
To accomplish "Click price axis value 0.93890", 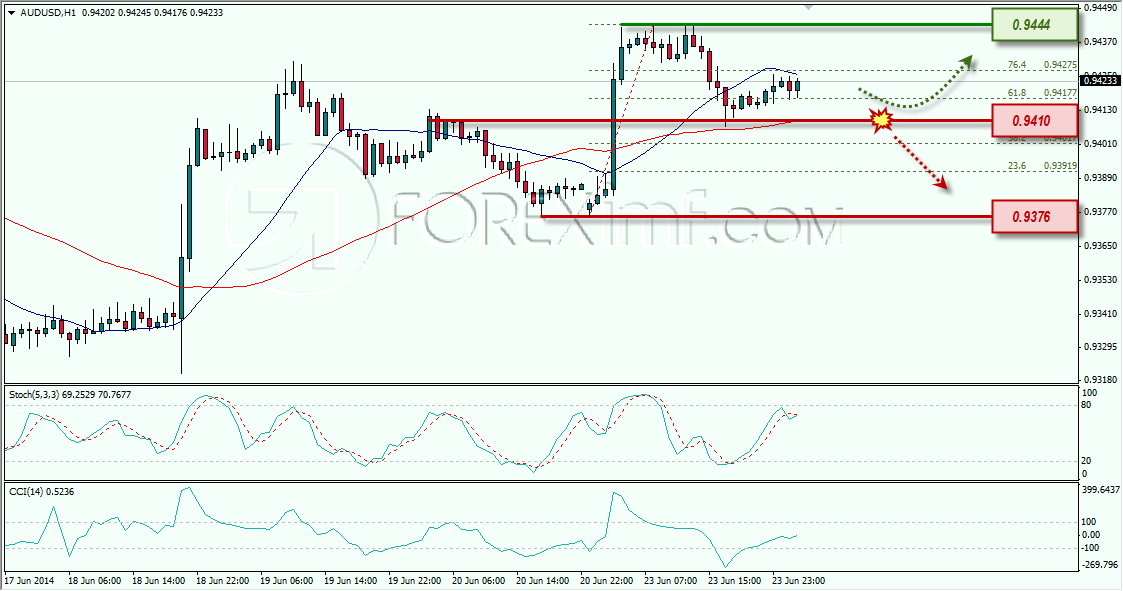I will [x=1099, y=178].
